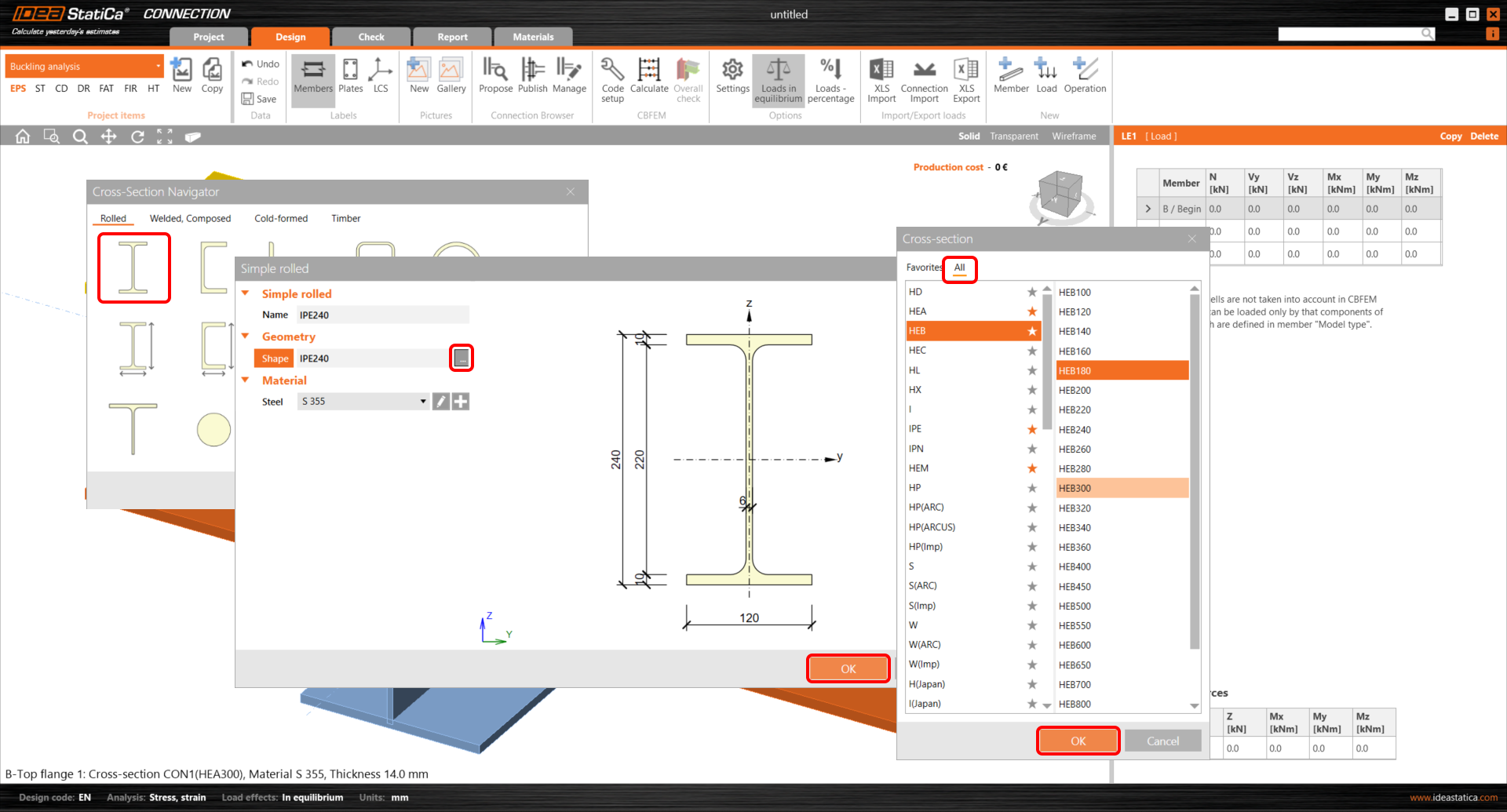Viewport: 1507px width, 812px height.
Task: Open Code setup
Action: coord(613,80)
